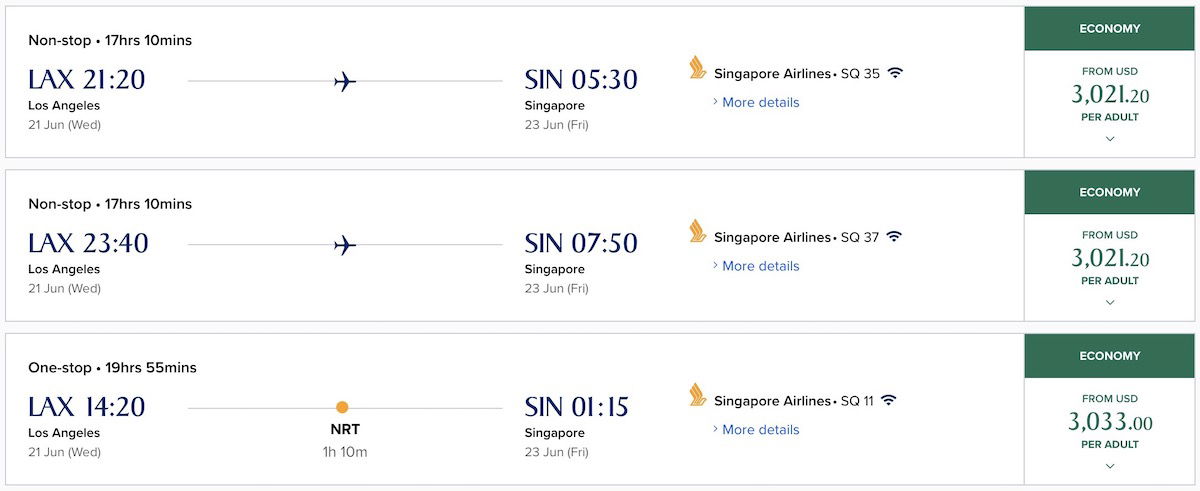
Task: Click the NRT stopover dot marker
Action: (x=342, y=407)
